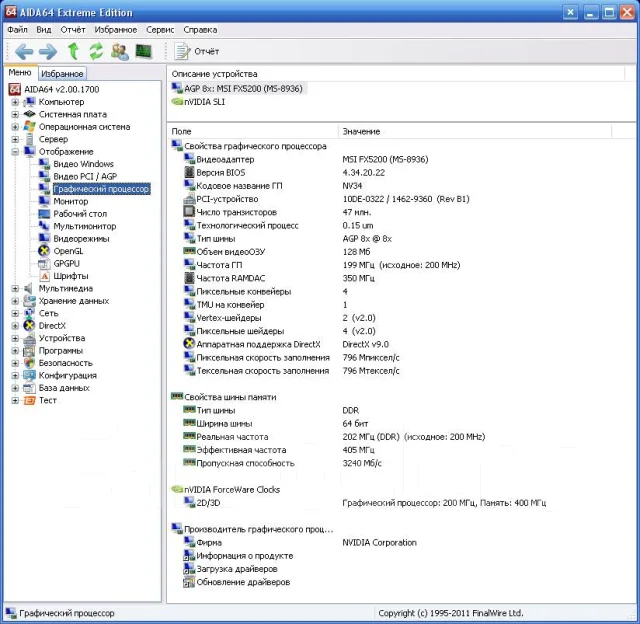Image resolution: width=640 pixels, height=624 pixels.
Task: Expand the Сервер tree node
Action: (x=15, y=140)
